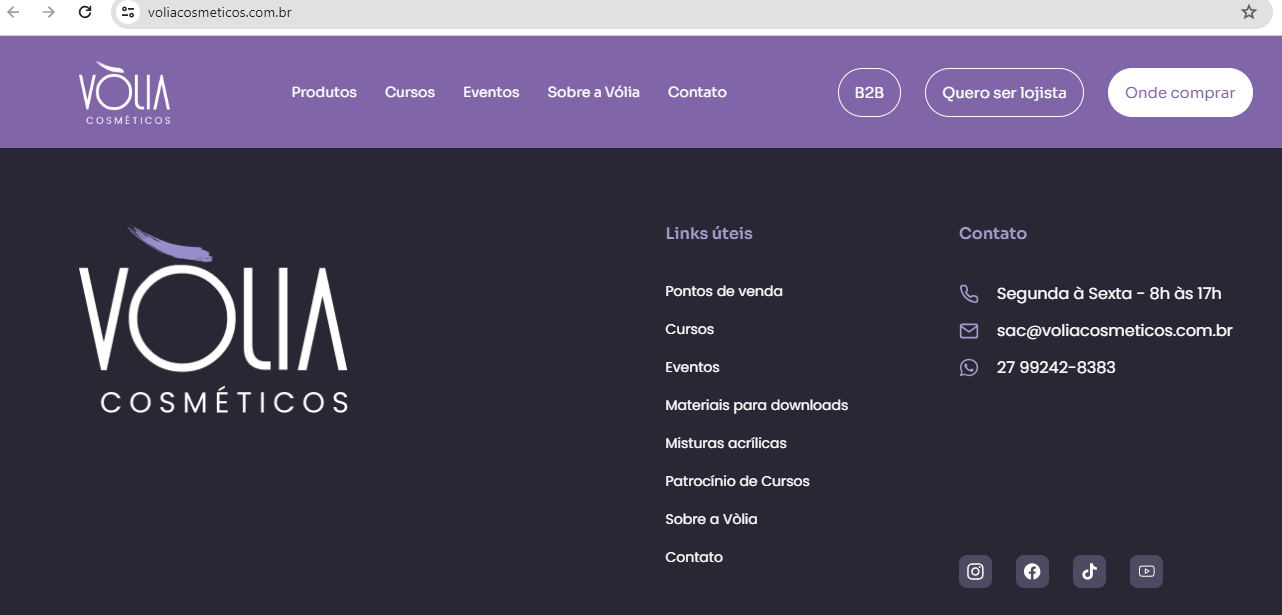Open the Patrocínio de Cursos link
1282x615 pixels.
point(737,481)
